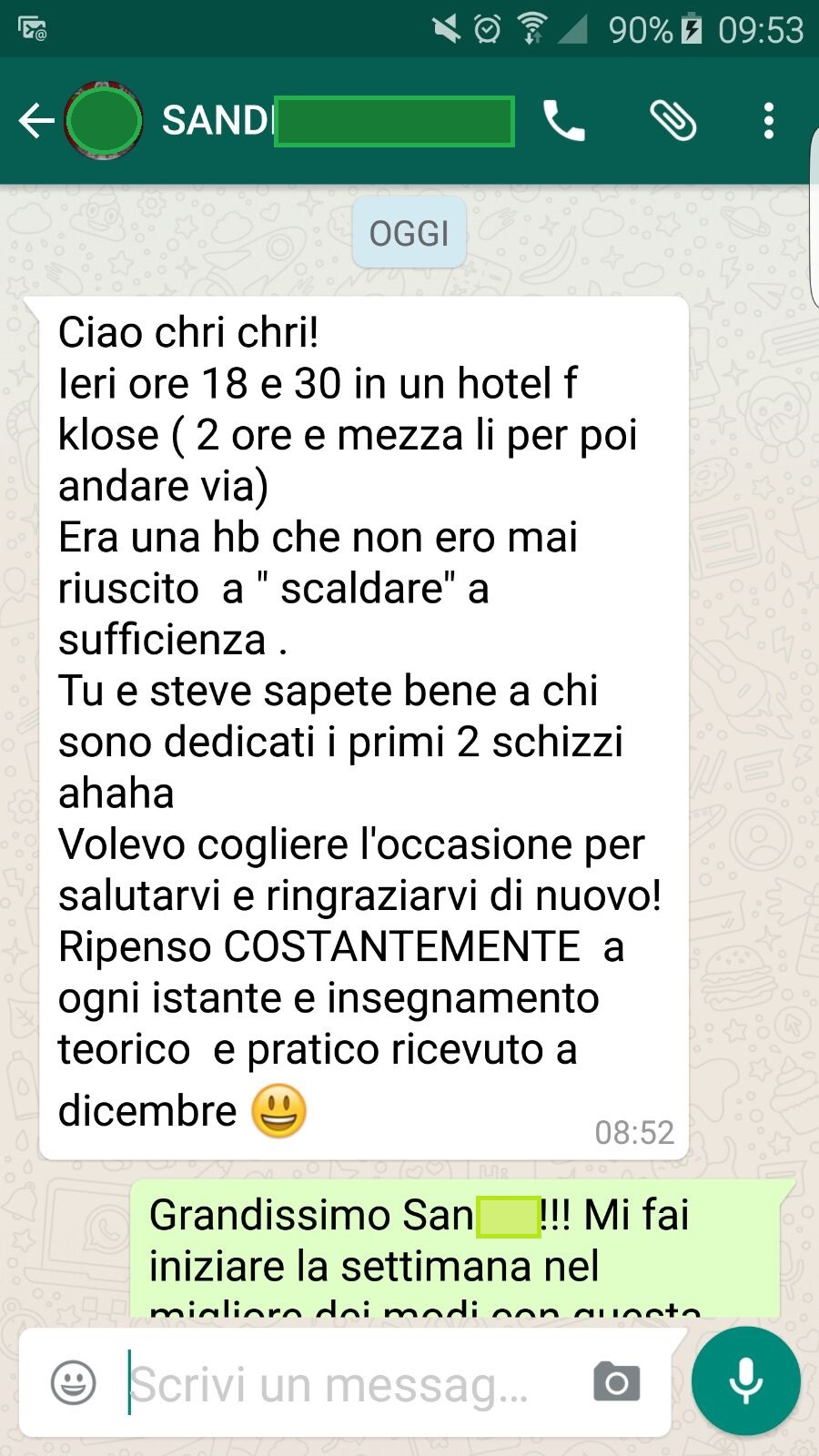Select the received message starting "Ciao chri chri!"
819x1456 pixels.
pyautogui.click(x=364, y=727)
